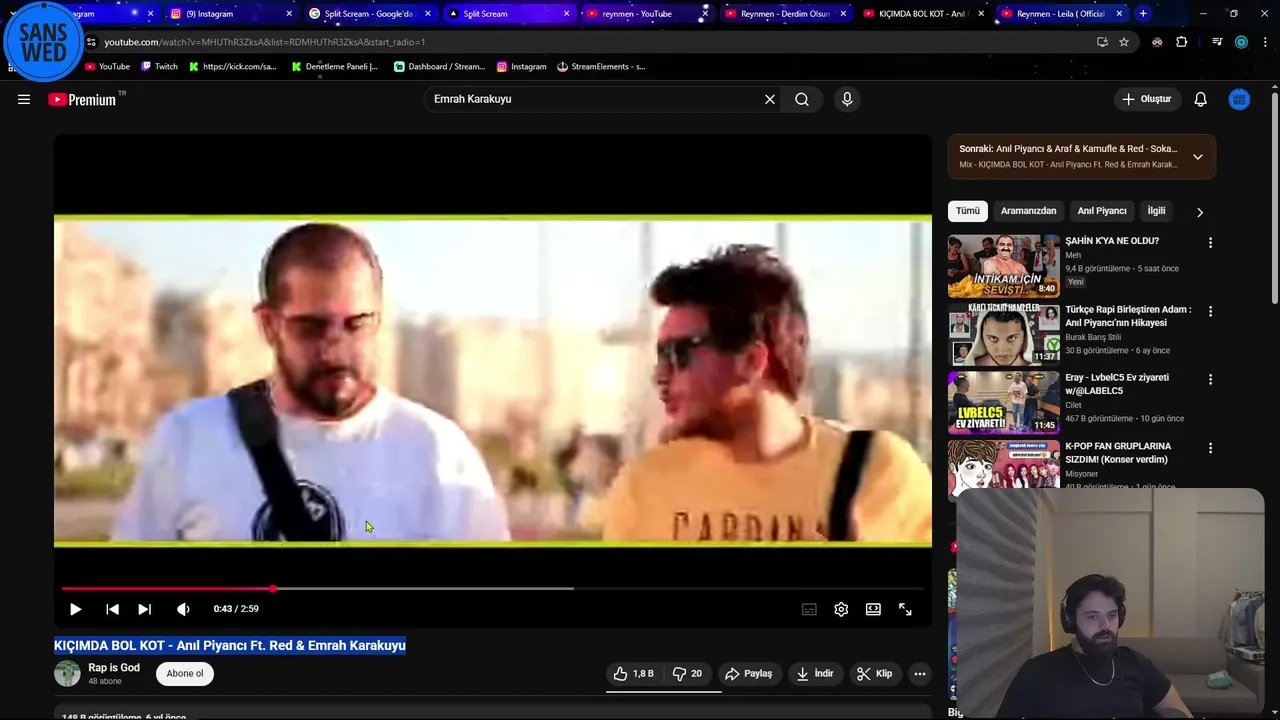Image resolution: width=1280 pixels, height=720 pixels.
Task: Download the video with İndir
Action: pos(814,674)
